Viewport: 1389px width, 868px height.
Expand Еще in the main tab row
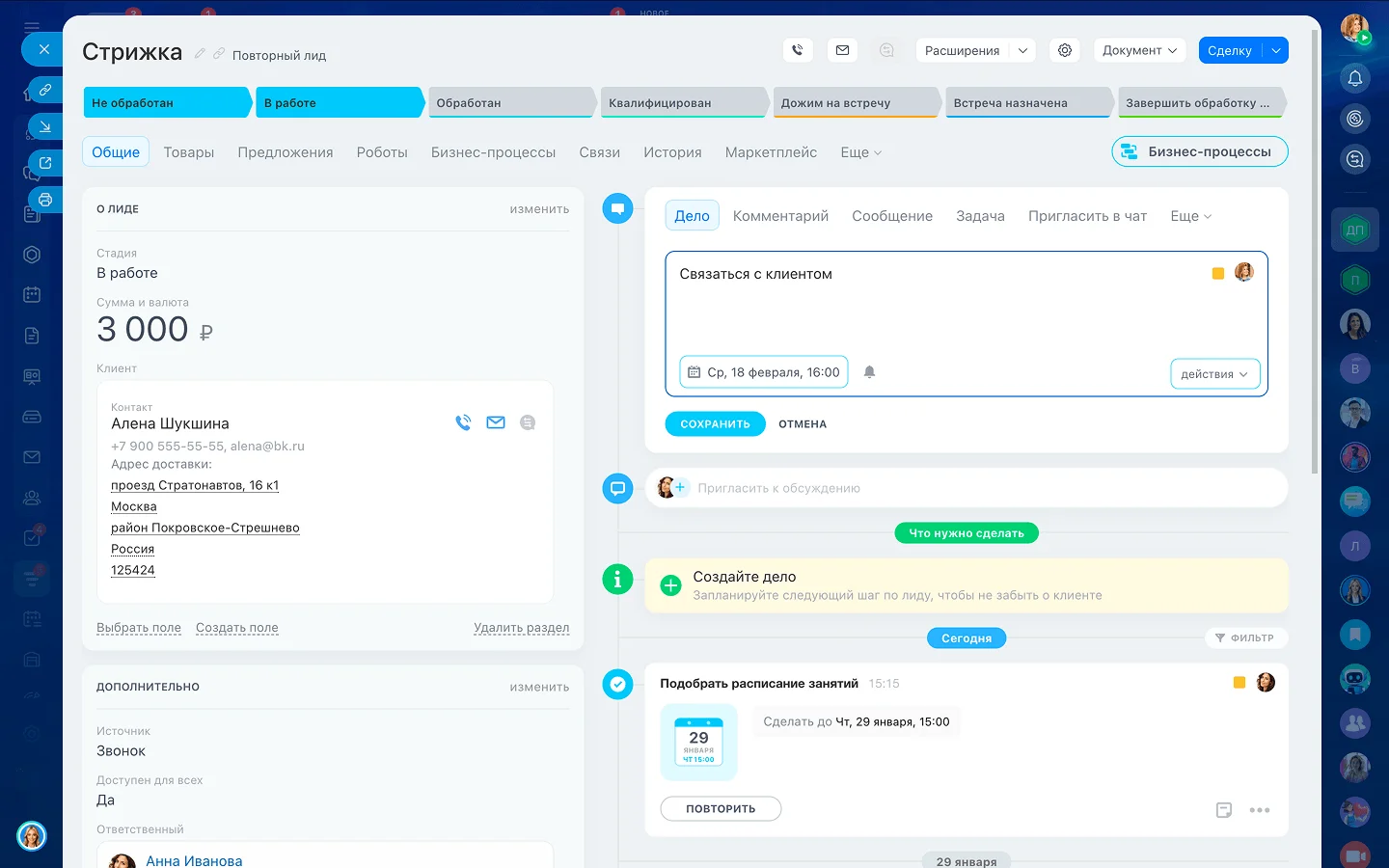(860, 152)
